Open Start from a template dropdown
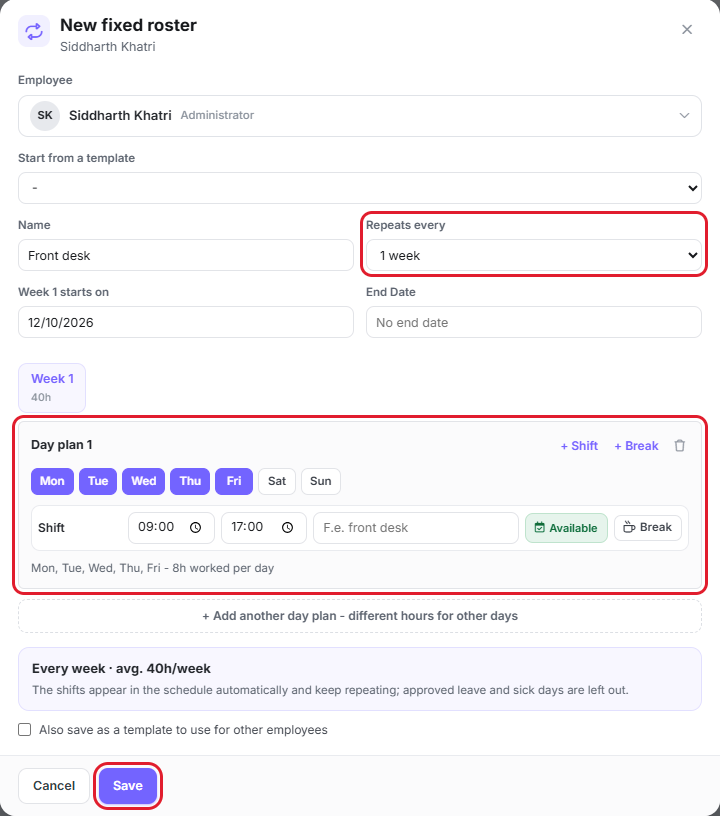This screenshot has height=816, width=720. 360,188
